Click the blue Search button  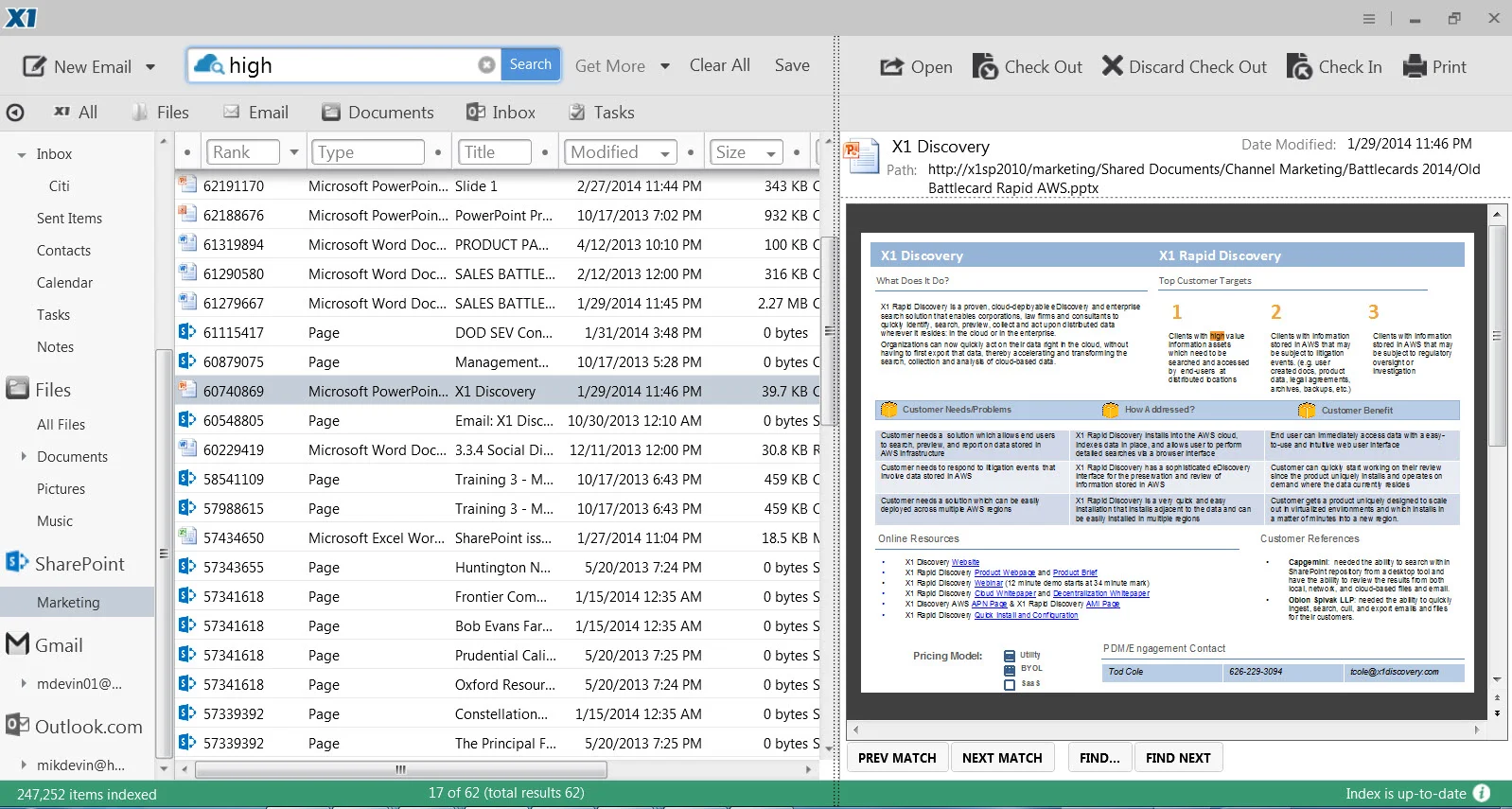[530, 64]
